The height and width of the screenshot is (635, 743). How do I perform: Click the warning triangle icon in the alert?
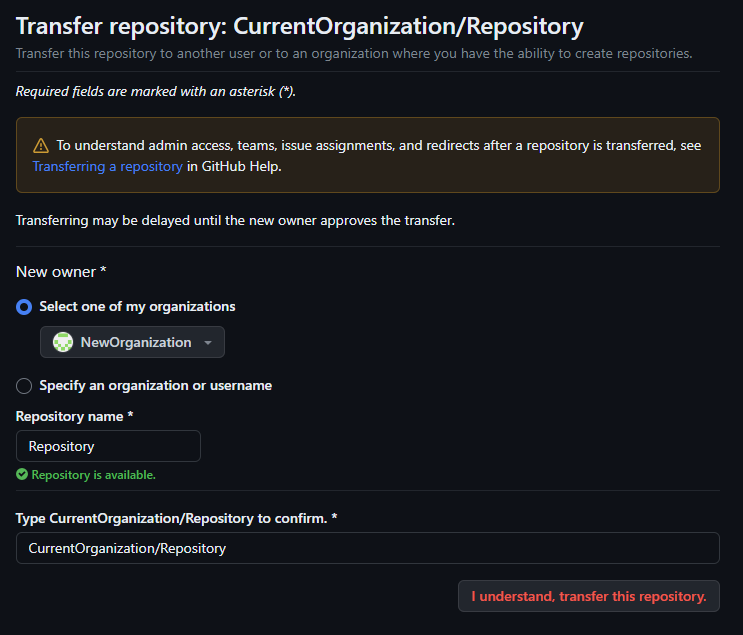point(41,145)
